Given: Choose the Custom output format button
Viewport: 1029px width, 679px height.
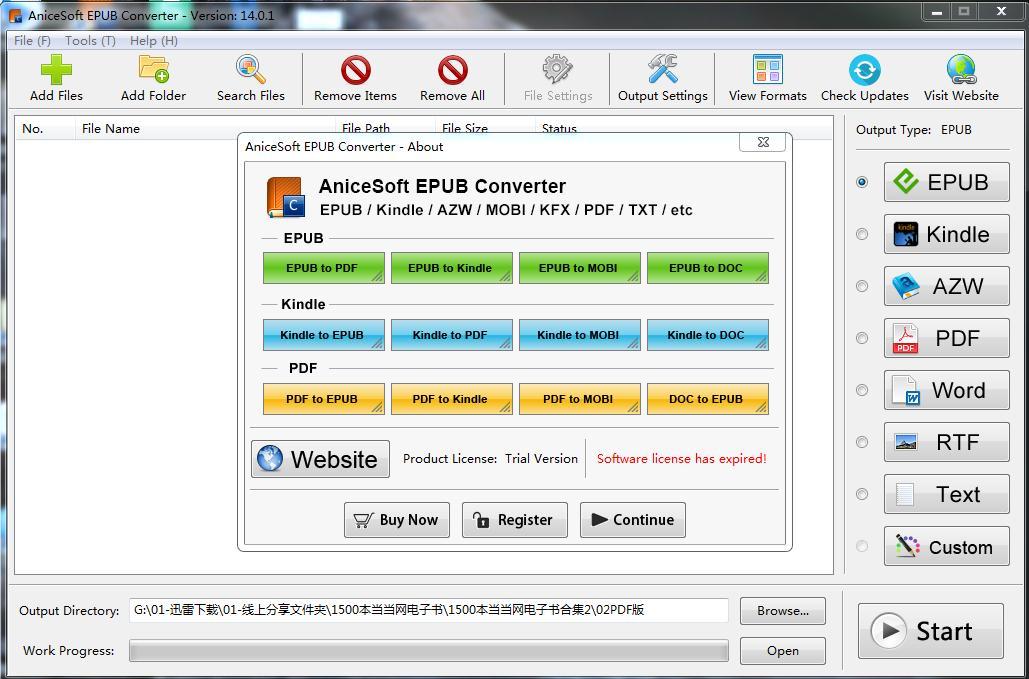Looking at the screenshot, I should click(x=946, y=546).
